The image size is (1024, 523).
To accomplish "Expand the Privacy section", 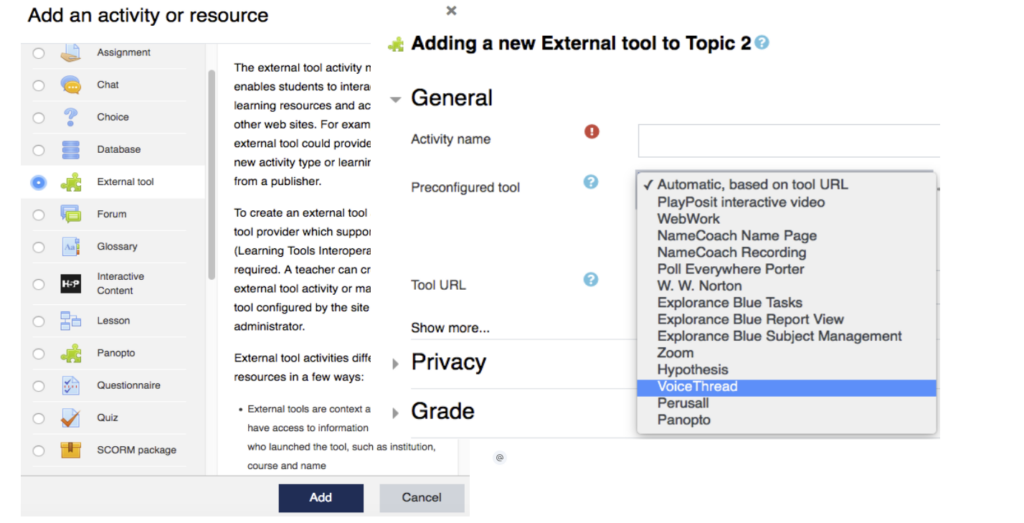I will (x=395, y=364).
